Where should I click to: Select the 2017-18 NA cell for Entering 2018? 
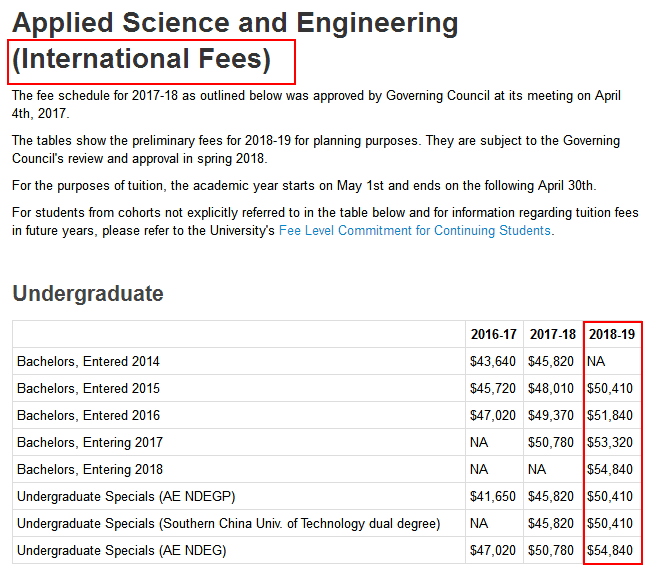(x=537, y=470)
